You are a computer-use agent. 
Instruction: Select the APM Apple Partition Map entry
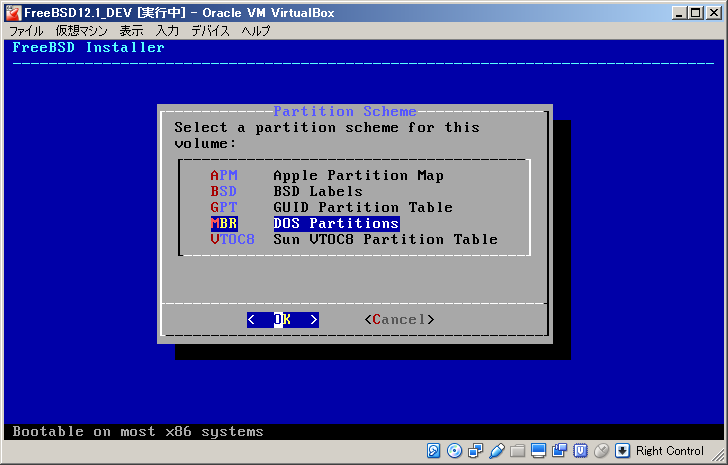(x=327, y=175)
